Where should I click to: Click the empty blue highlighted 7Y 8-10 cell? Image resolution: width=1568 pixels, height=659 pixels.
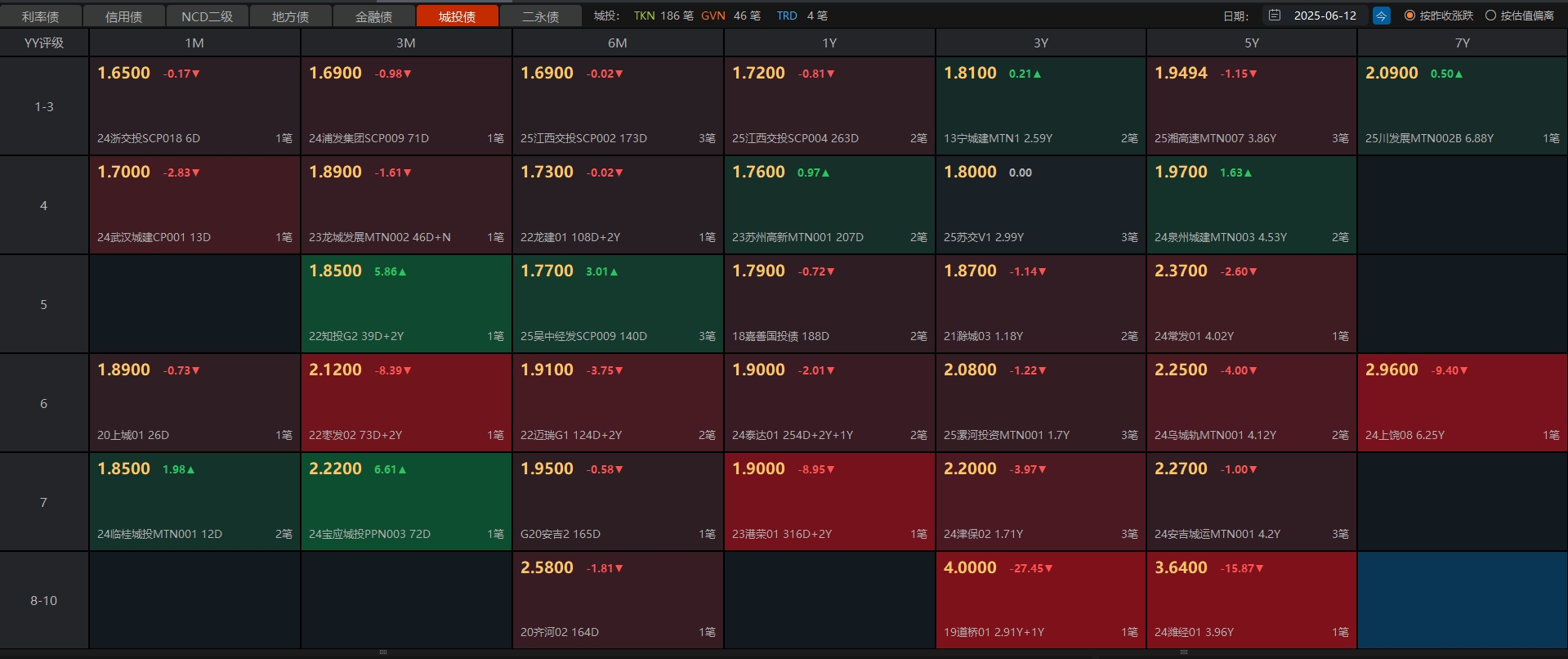tap(1463, 600)
